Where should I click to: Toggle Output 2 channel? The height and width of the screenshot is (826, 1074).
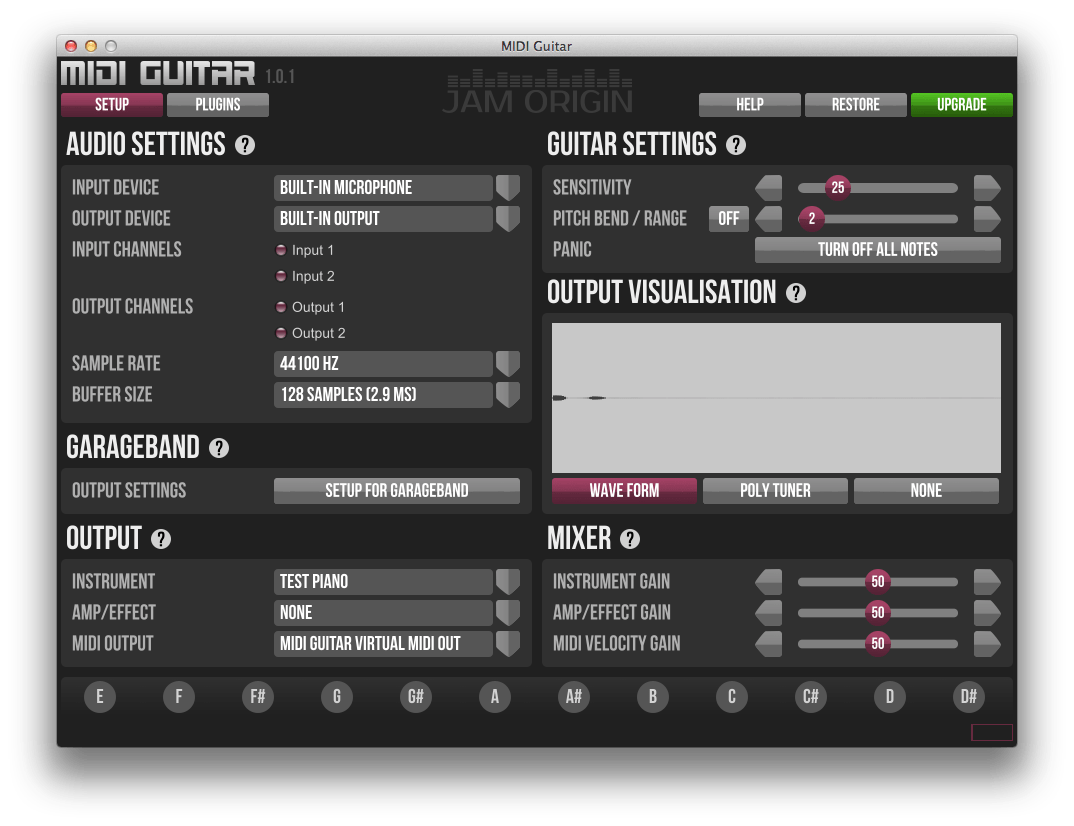281,333
